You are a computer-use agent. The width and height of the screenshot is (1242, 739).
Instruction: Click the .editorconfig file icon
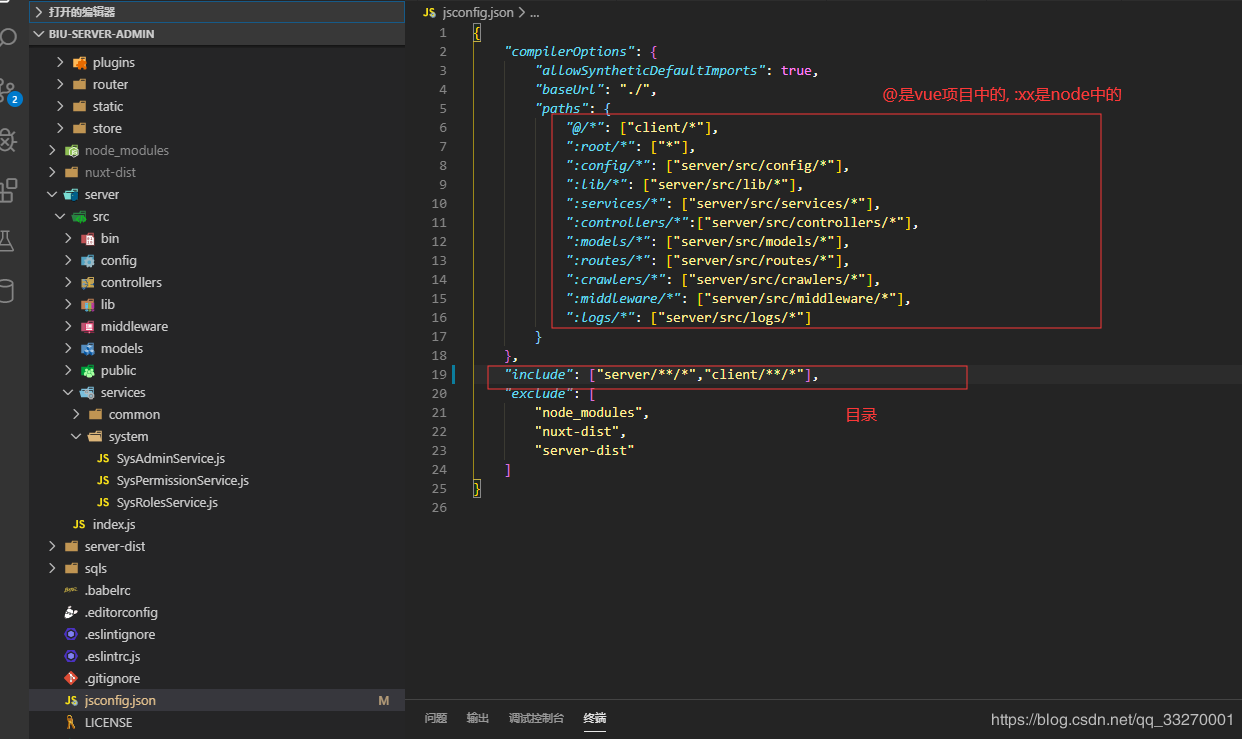click(71, 612)
